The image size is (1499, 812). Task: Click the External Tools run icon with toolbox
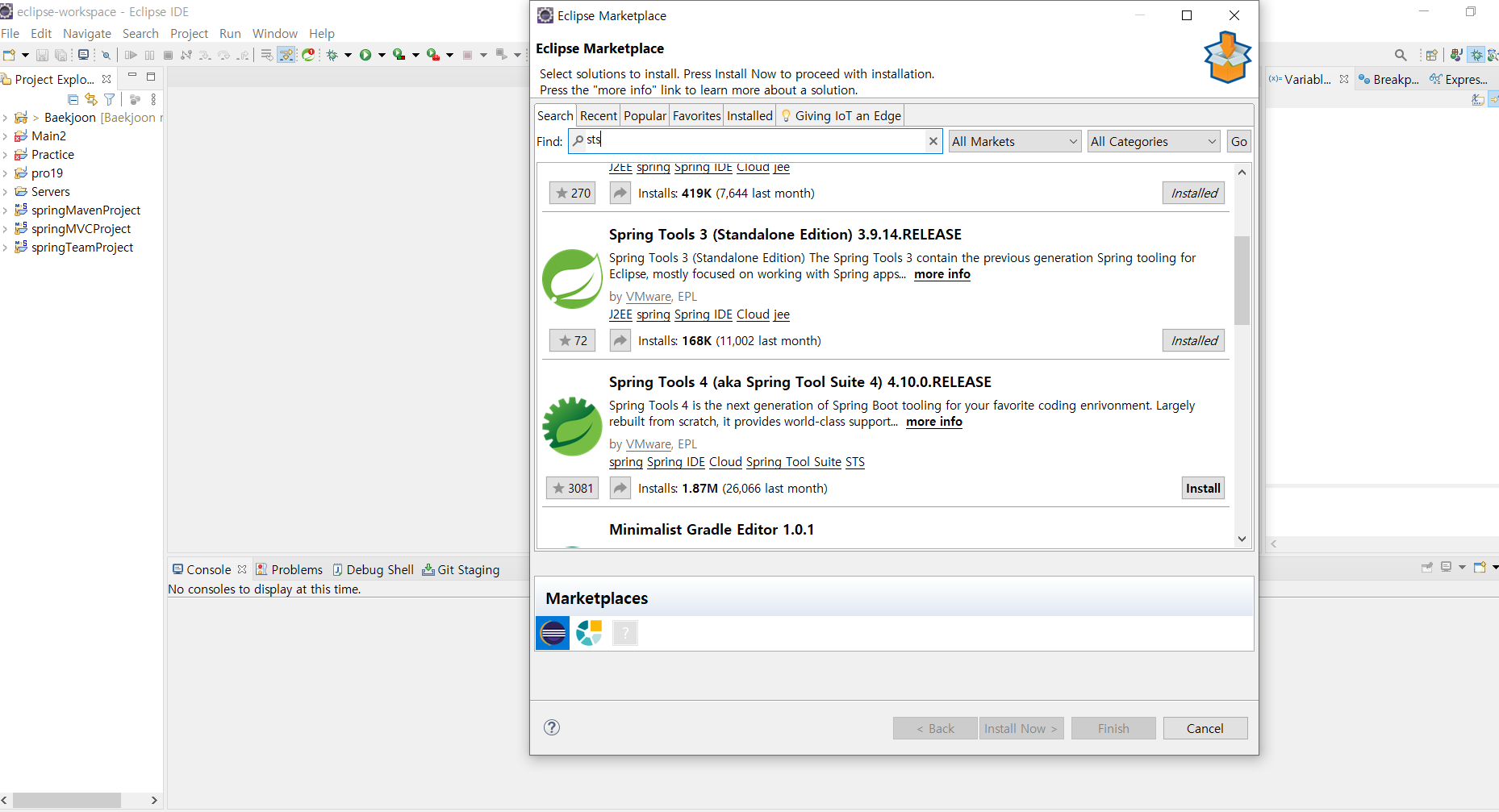coord(432,55)
